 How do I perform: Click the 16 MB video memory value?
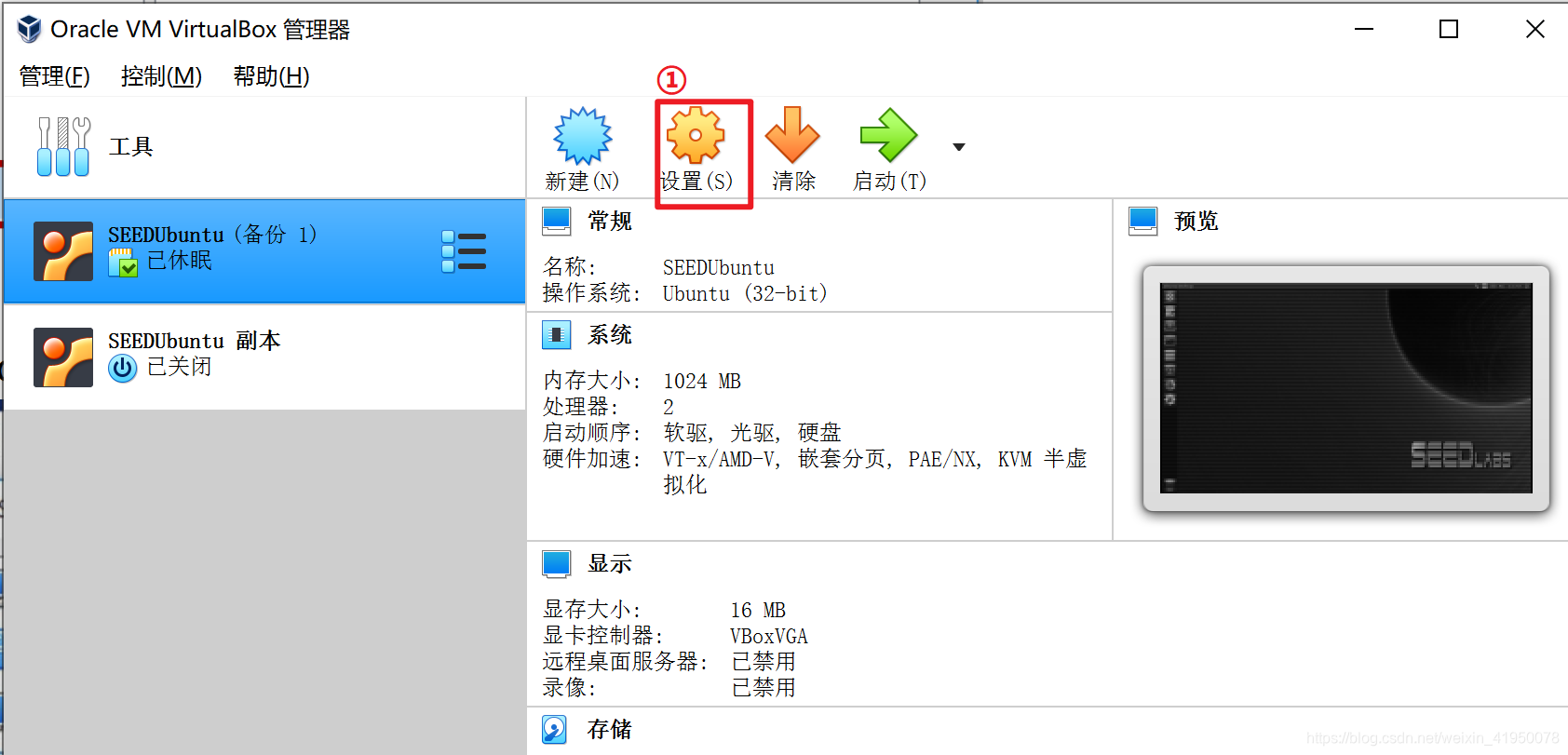[758, 611]
